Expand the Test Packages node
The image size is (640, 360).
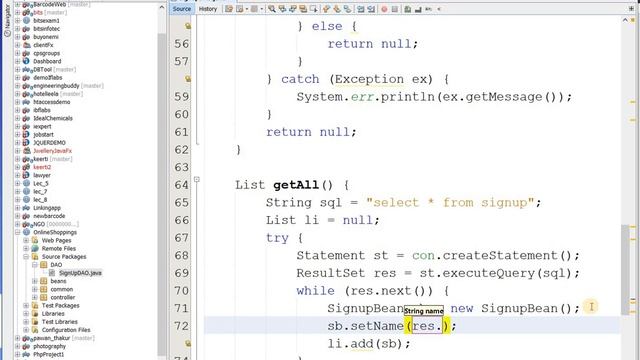point(26,306)
